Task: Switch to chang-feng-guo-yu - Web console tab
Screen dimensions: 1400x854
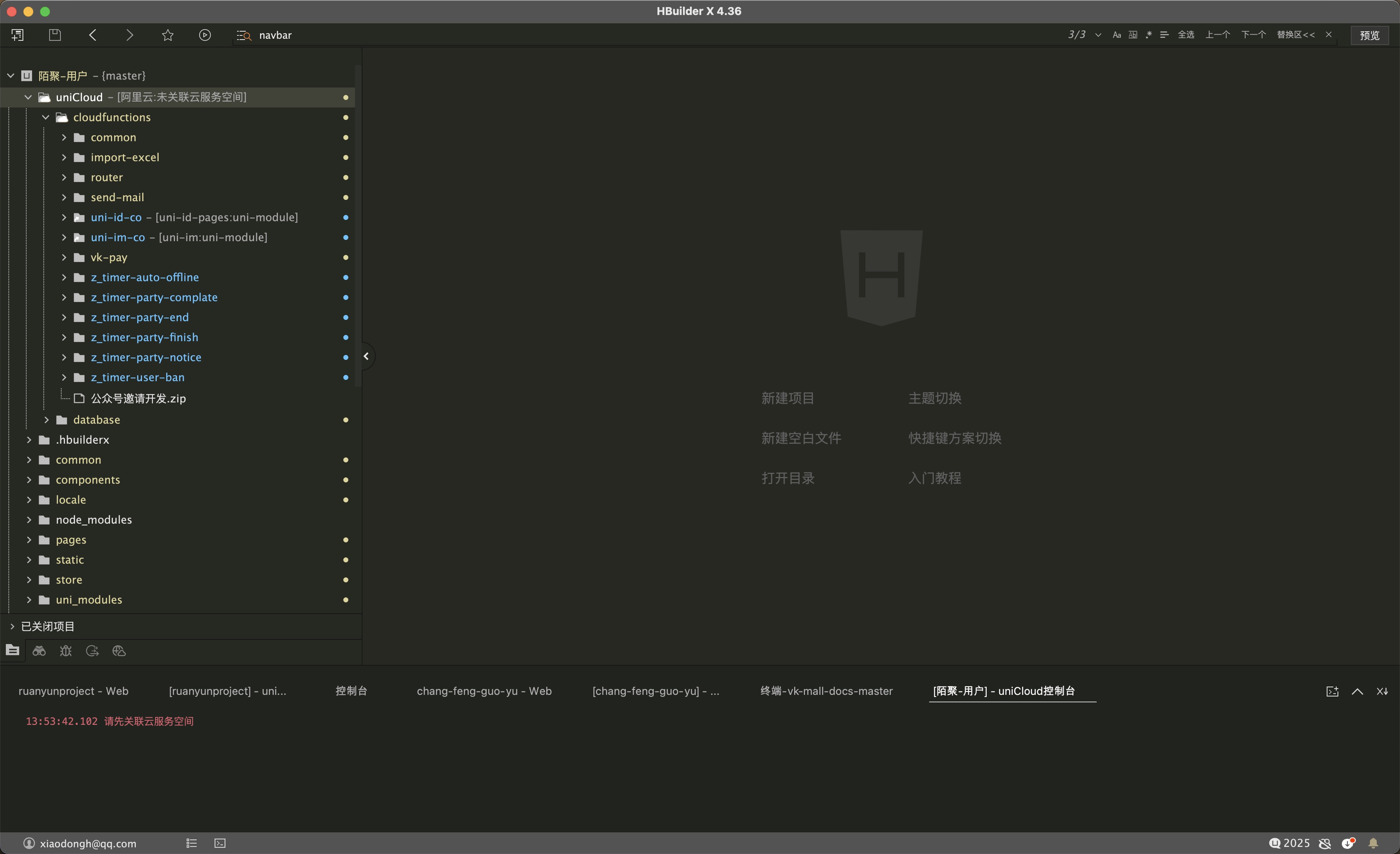Action: [484, 691]
